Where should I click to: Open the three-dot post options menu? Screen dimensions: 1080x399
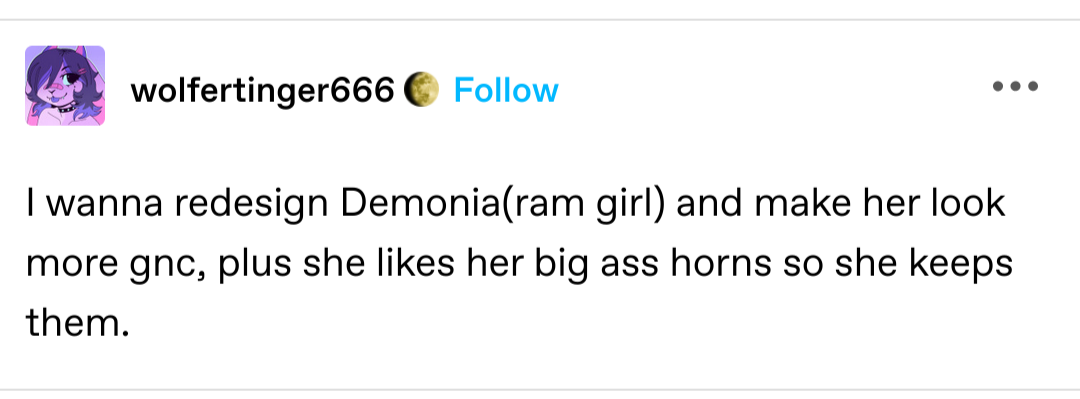(1015, 87)
